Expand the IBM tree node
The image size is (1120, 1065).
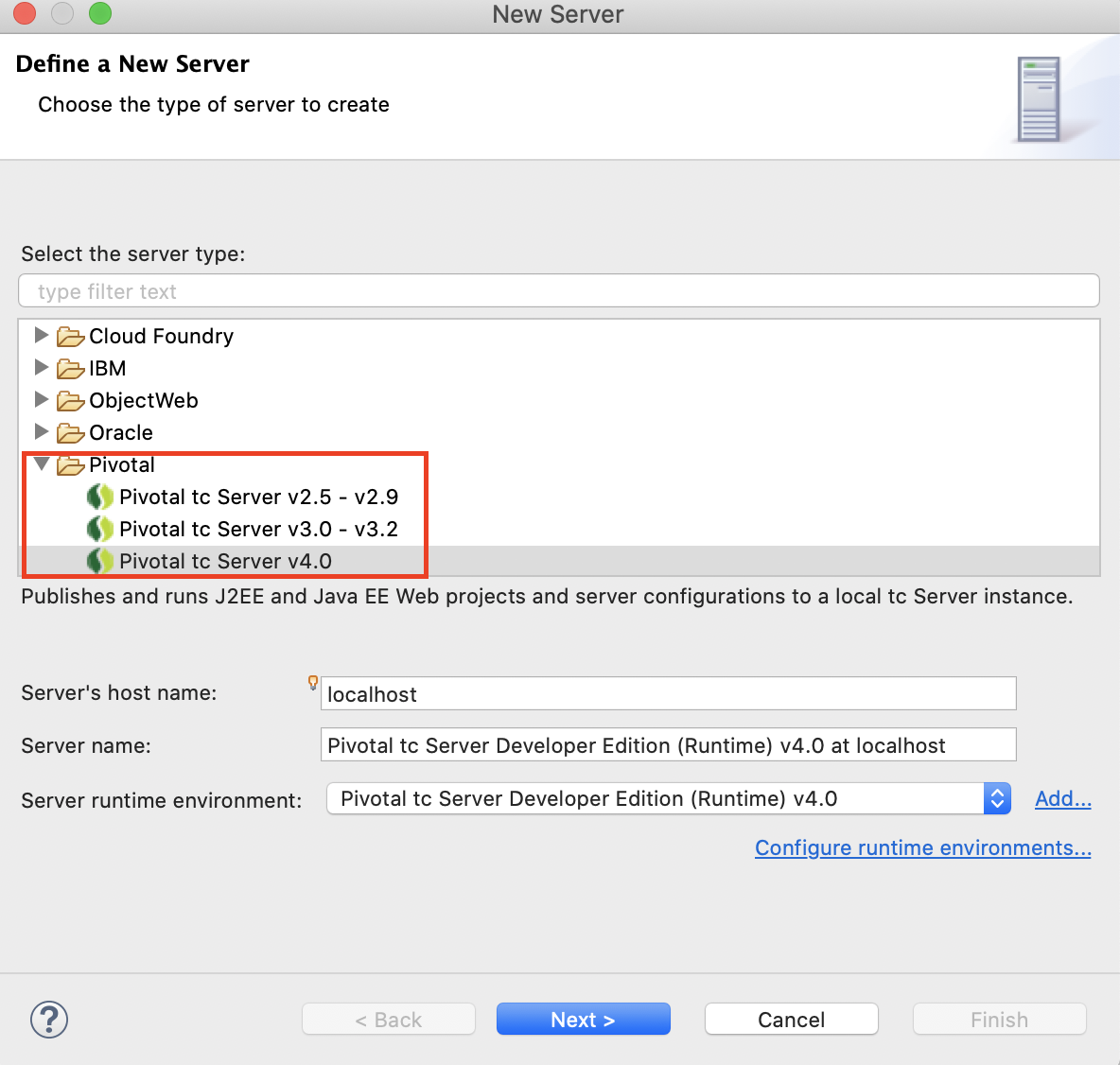tap(42, 367)
